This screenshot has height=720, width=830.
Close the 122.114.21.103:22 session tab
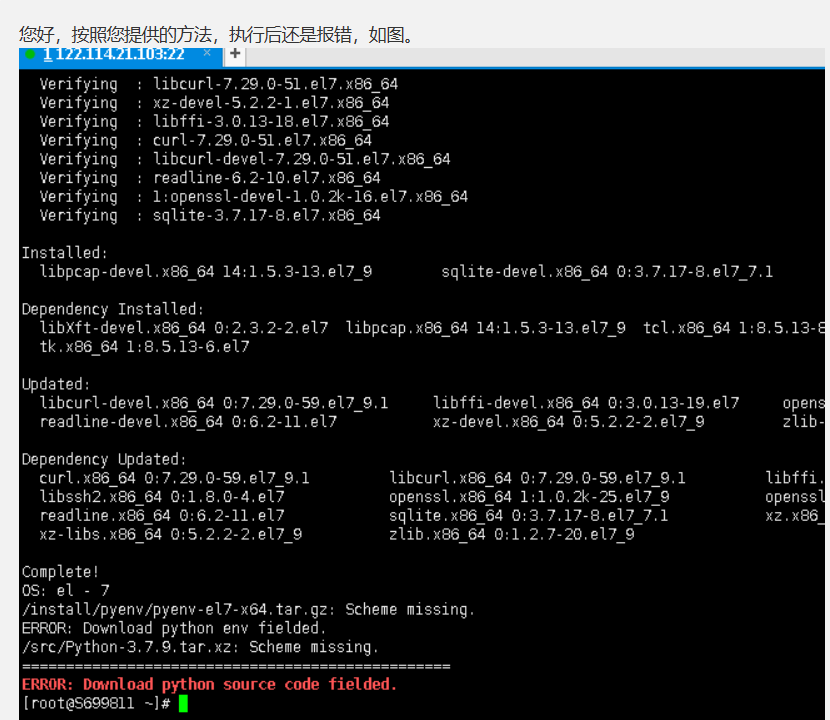[207, 53]
